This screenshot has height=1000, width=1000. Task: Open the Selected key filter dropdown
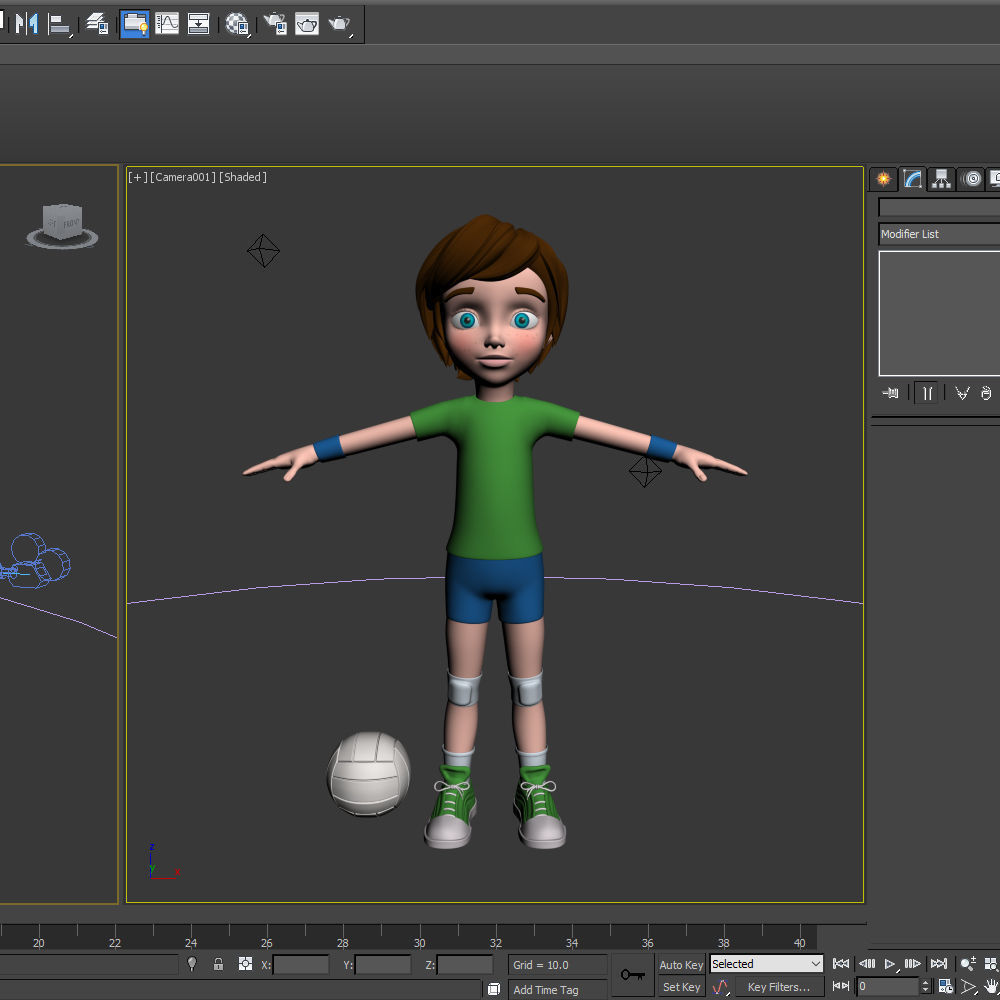tap(767, 964)
